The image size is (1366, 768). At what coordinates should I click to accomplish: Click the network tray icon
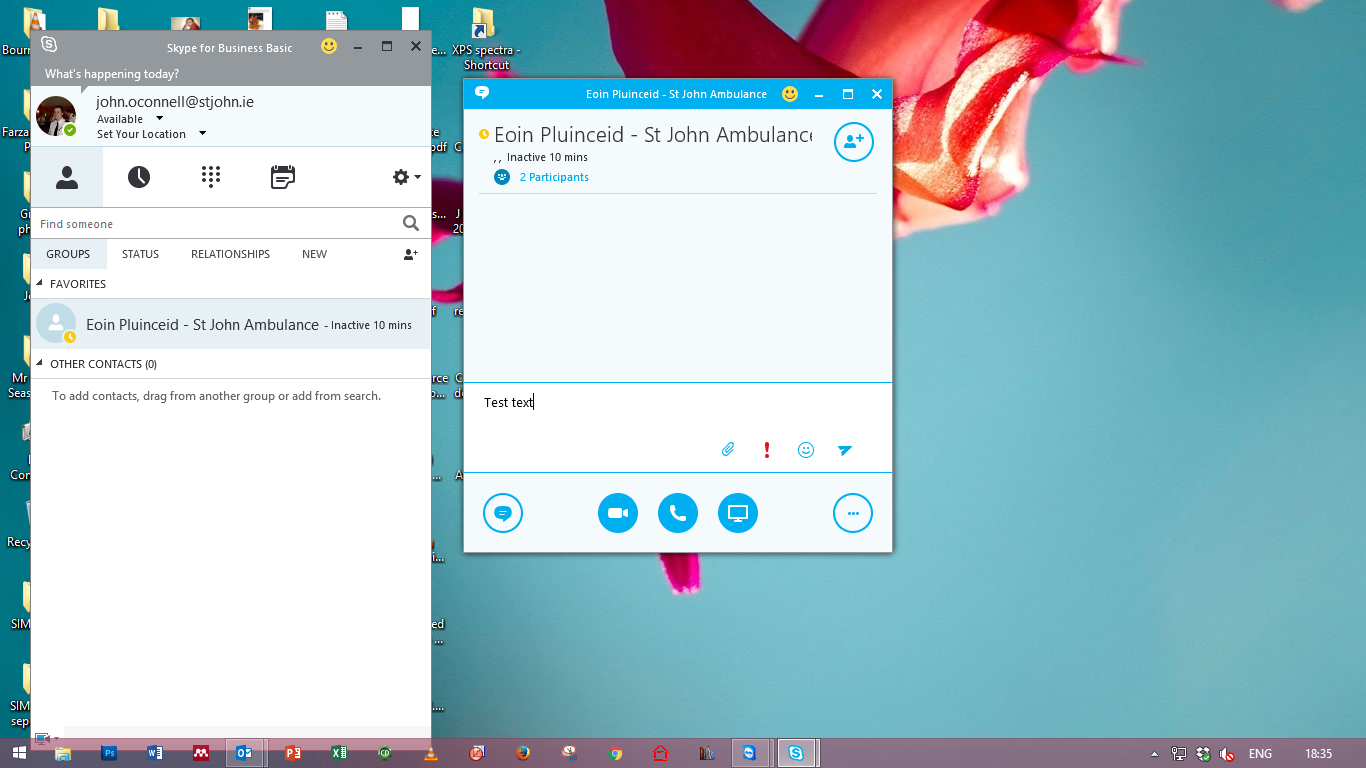(1179, 754)
